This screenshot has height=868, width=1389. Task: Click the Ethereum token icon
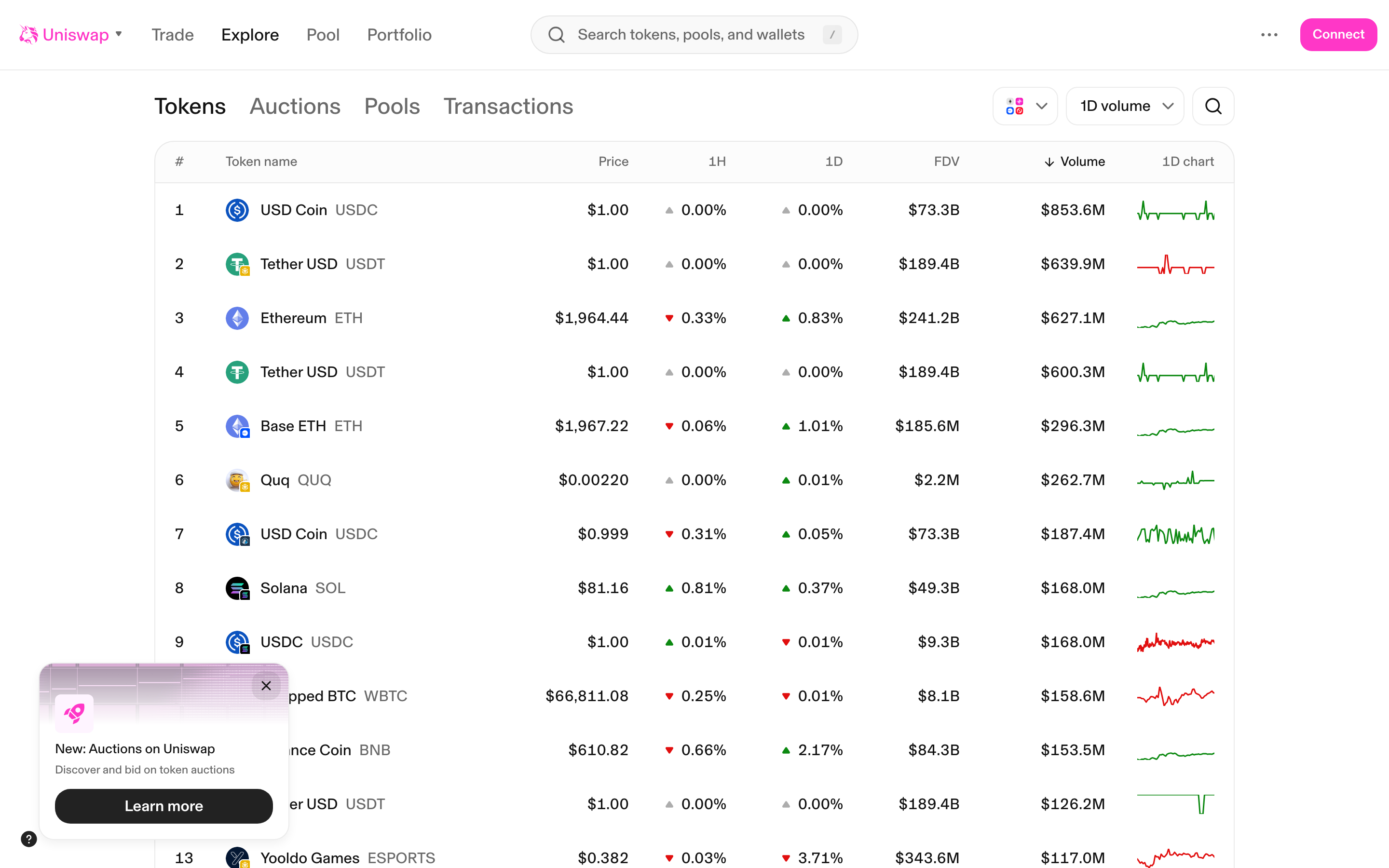(238, 317)
